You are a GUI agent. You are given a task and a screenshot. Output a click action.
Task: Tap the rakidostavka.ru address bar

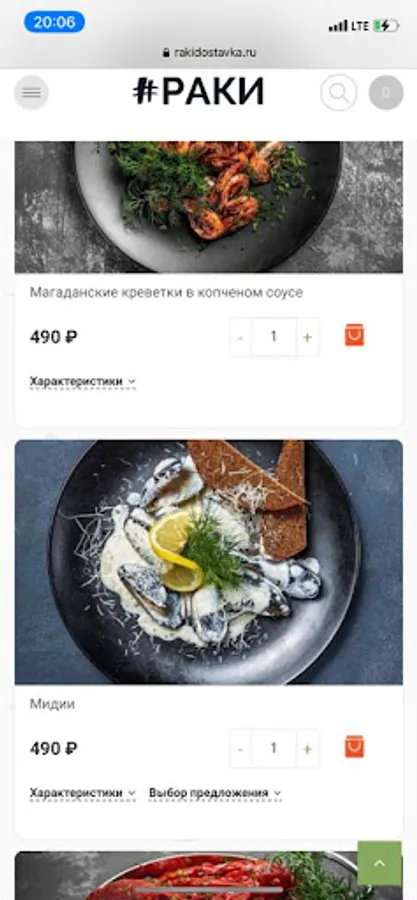pyautogui.click(x=209, y=53)
